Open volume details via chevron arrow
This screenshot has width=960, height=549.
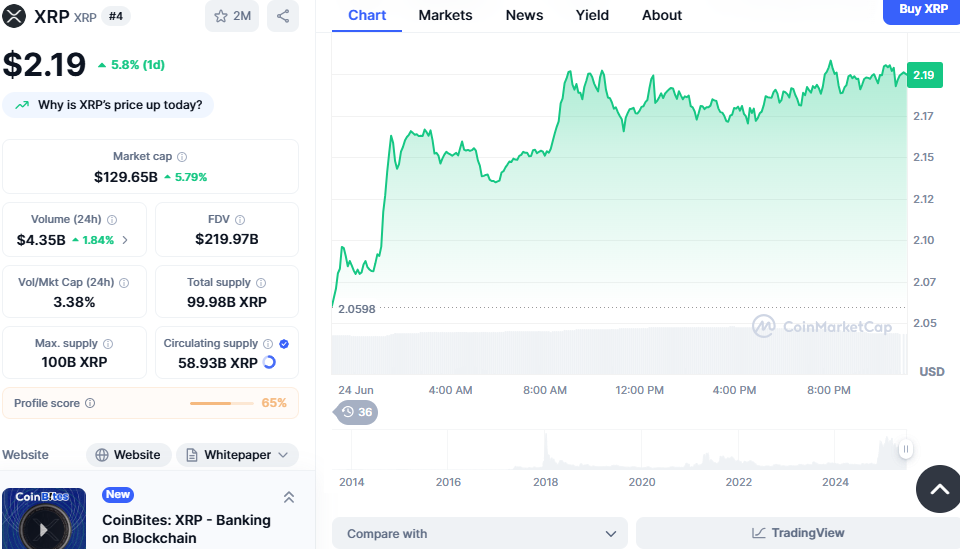coord(126,240)
